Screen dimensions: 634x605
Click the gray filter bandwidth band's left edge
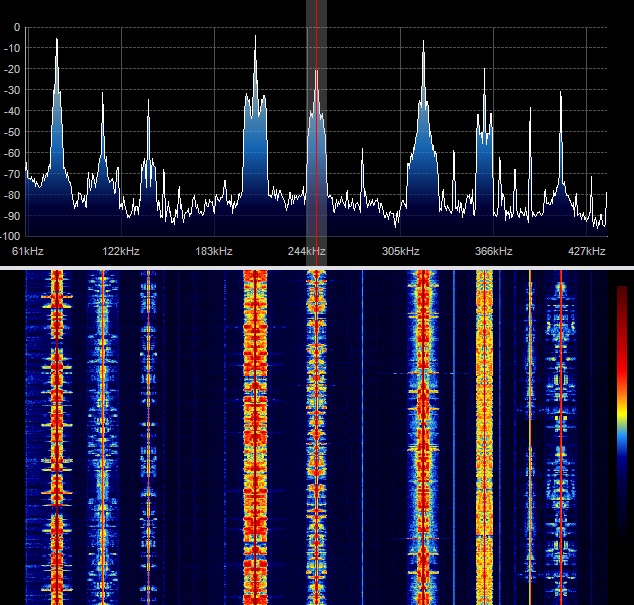pos(306,120)
